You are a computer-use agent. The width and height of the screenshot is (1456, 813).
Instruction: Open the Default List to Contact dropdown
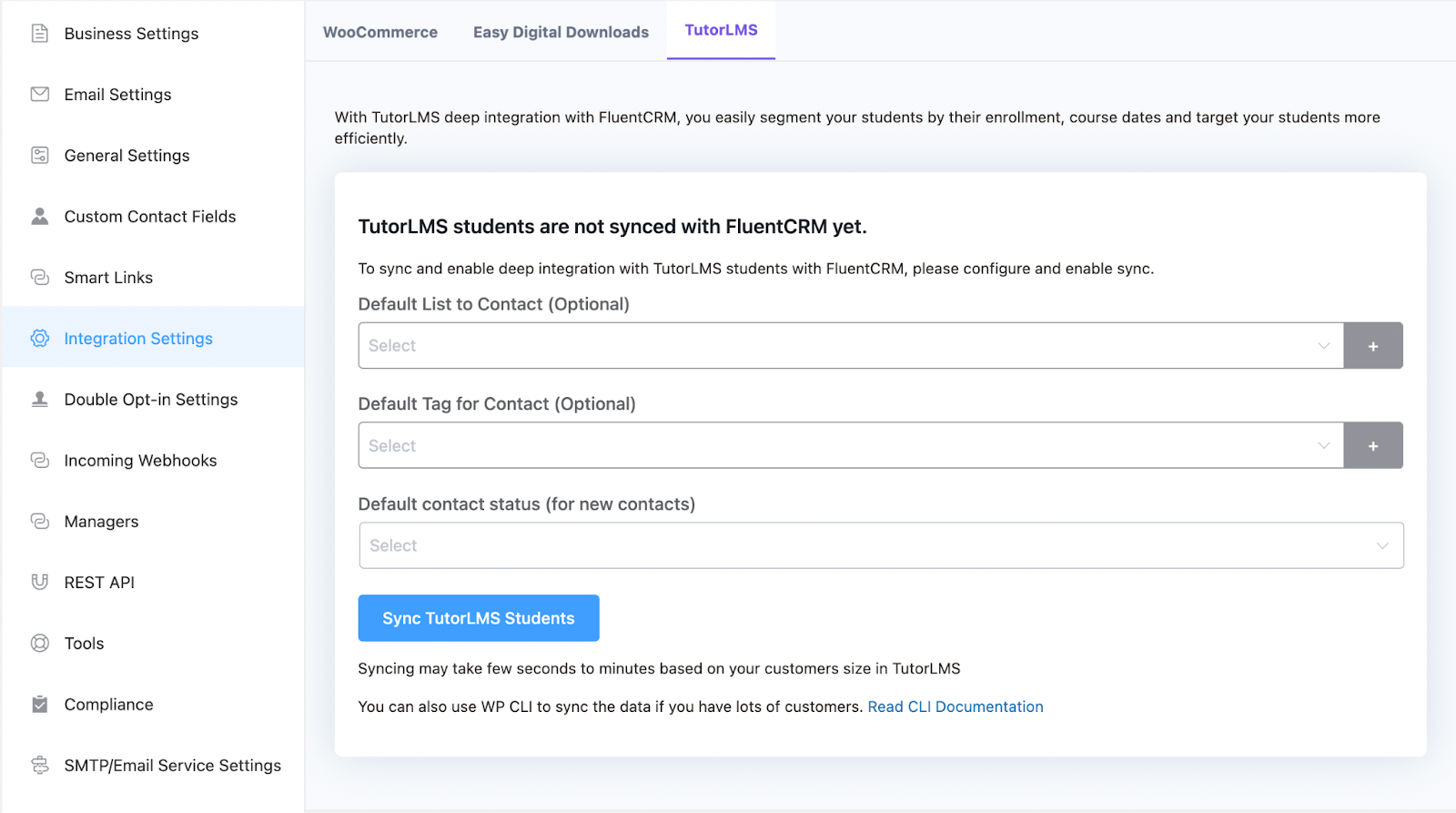[850, 346]
